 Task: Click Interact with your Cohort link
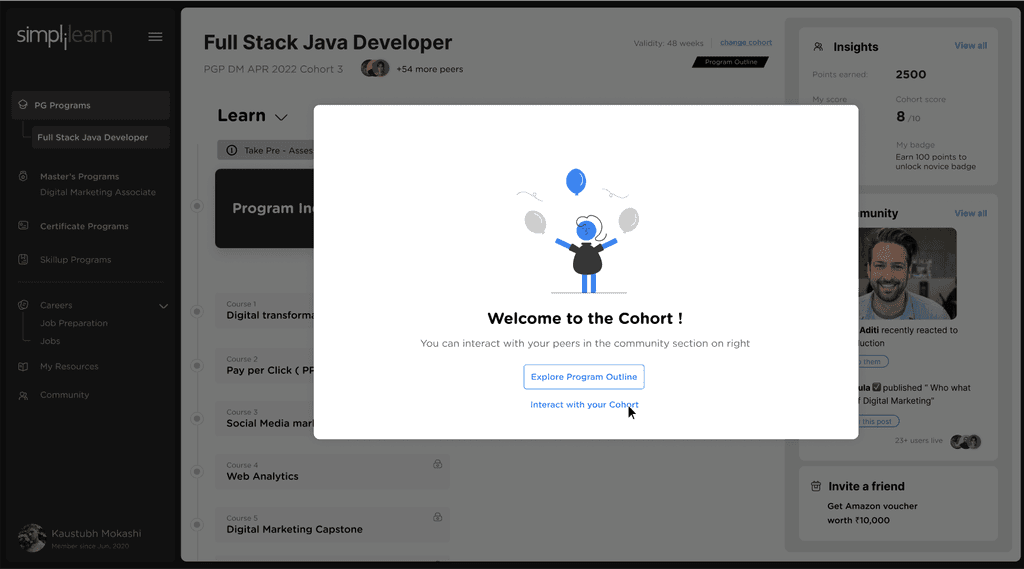(584, 404)
